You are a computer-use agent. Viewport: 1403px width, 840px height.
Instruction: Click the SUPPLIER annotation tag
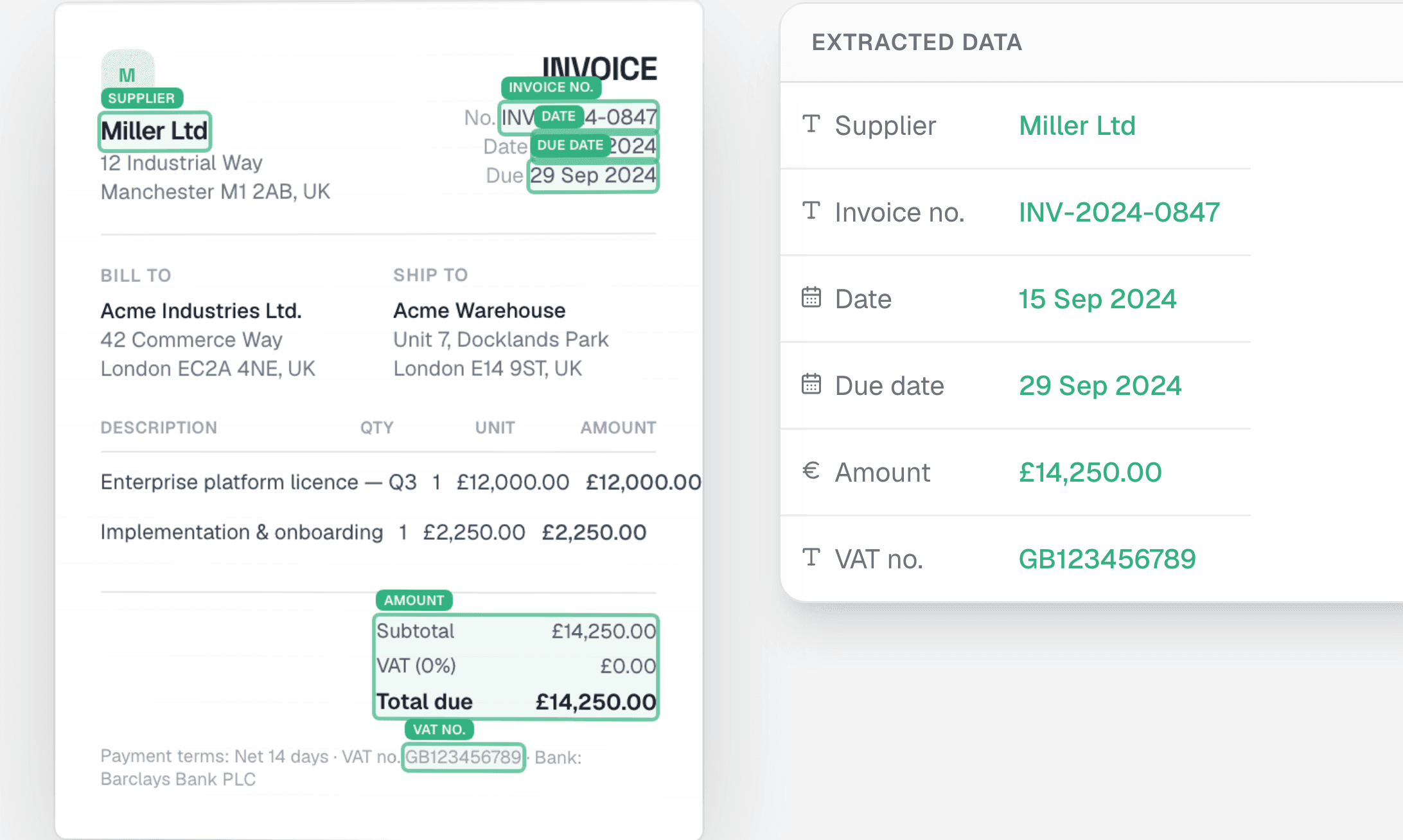(142, 98)
